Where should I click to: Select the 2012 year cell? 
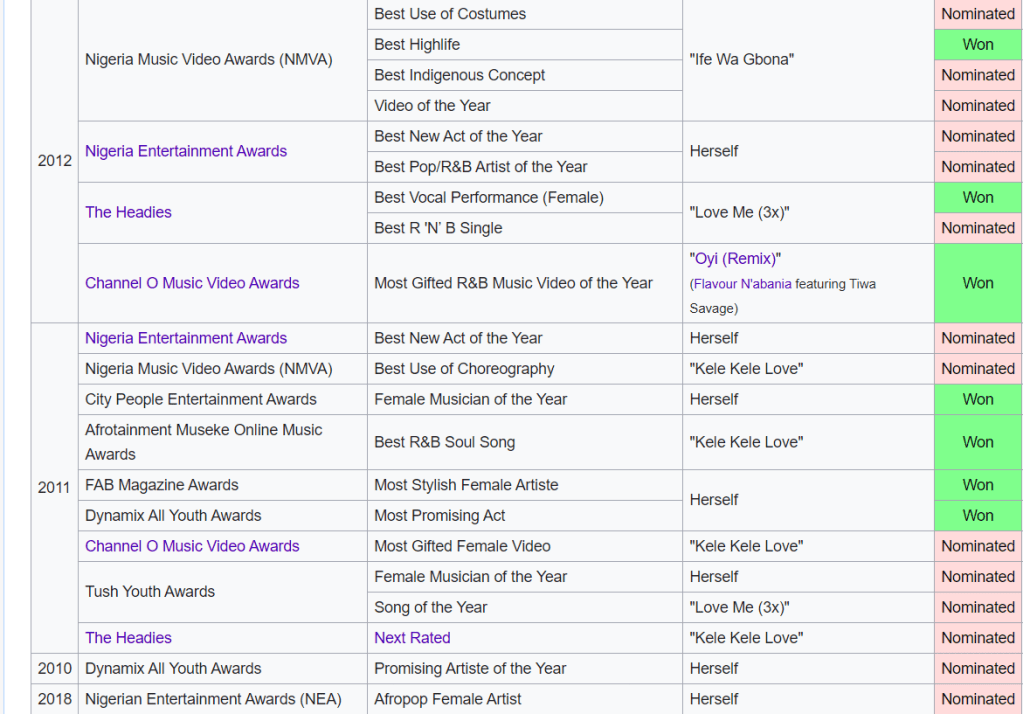pos(55,160)
